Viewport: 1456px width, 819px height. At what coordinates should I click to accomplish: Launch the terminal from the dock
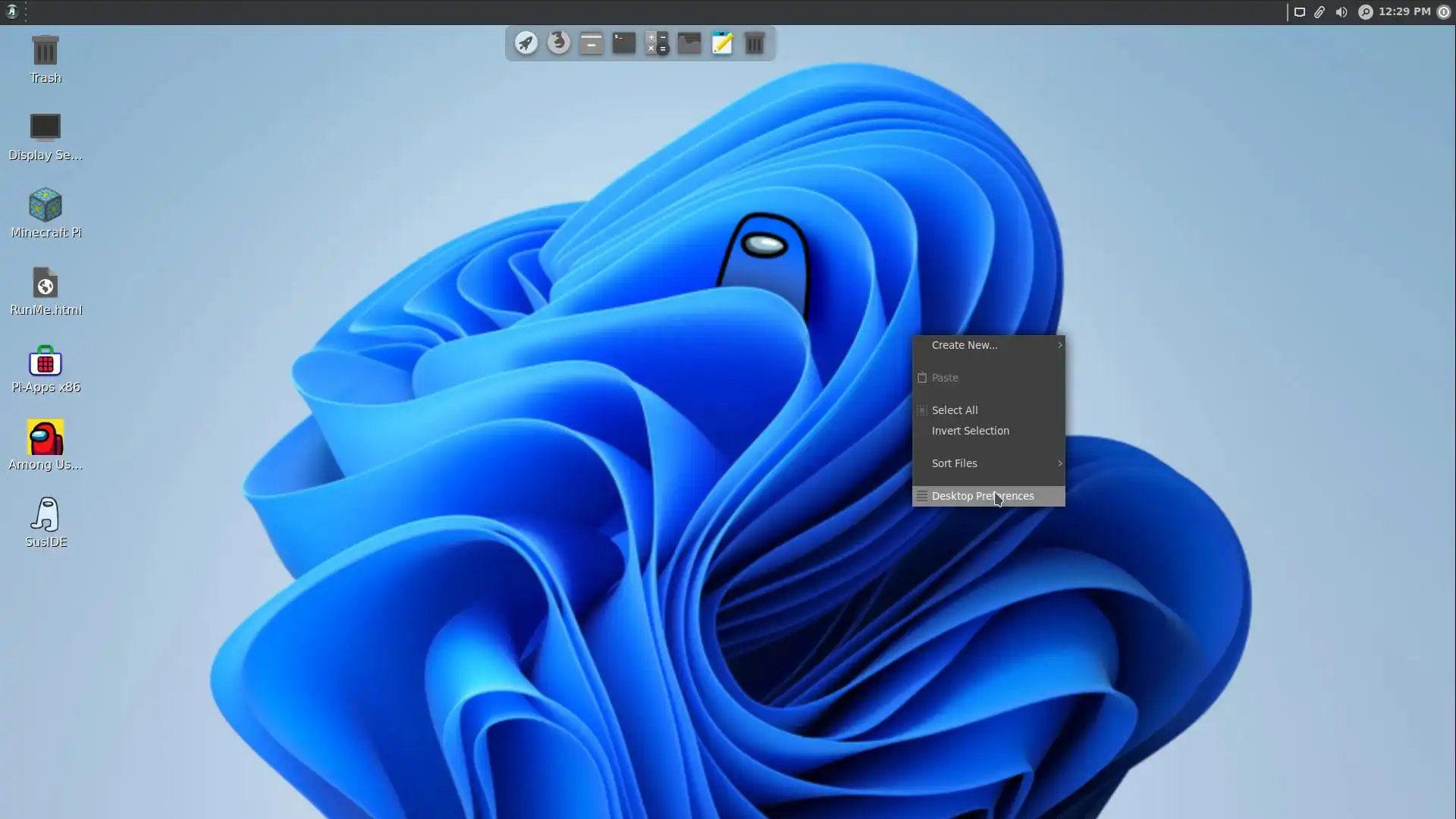pyautogui.click(x=624, y=43)
